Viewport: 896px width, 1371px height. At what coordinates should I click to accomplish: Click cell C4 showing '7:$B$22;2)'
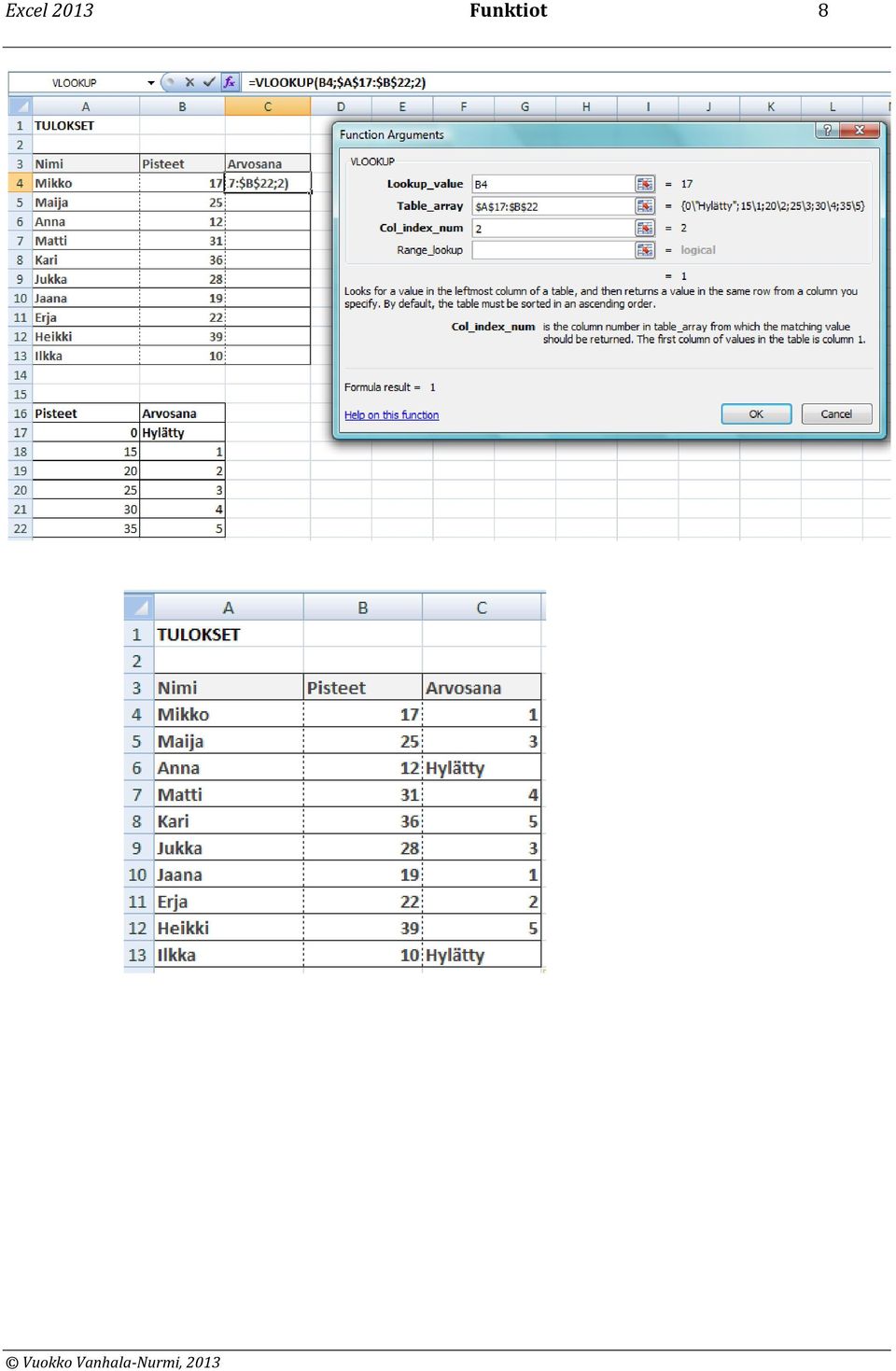point(268,183)
